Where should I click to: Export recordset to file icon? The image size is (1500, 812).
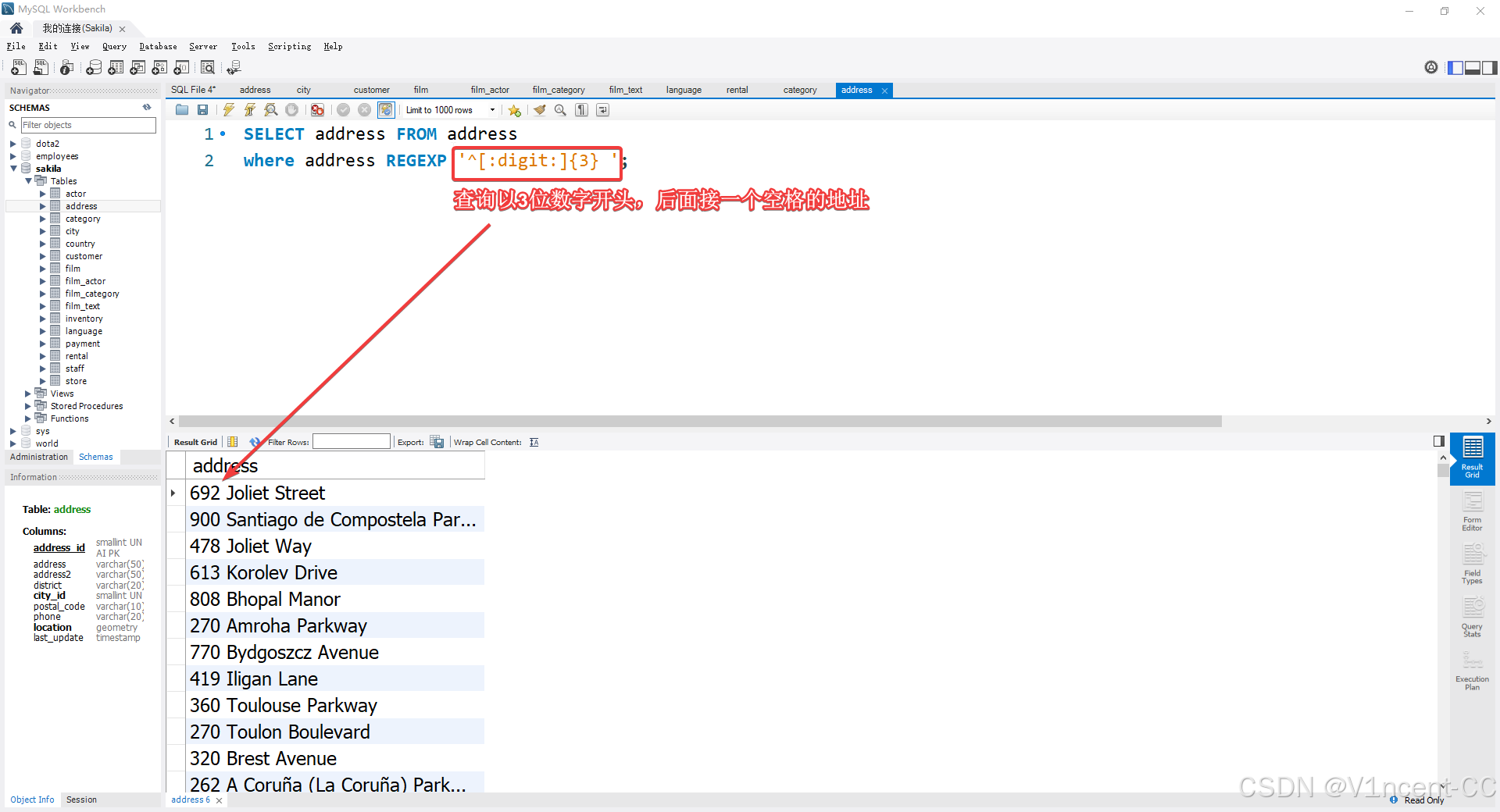pos(437,443)
